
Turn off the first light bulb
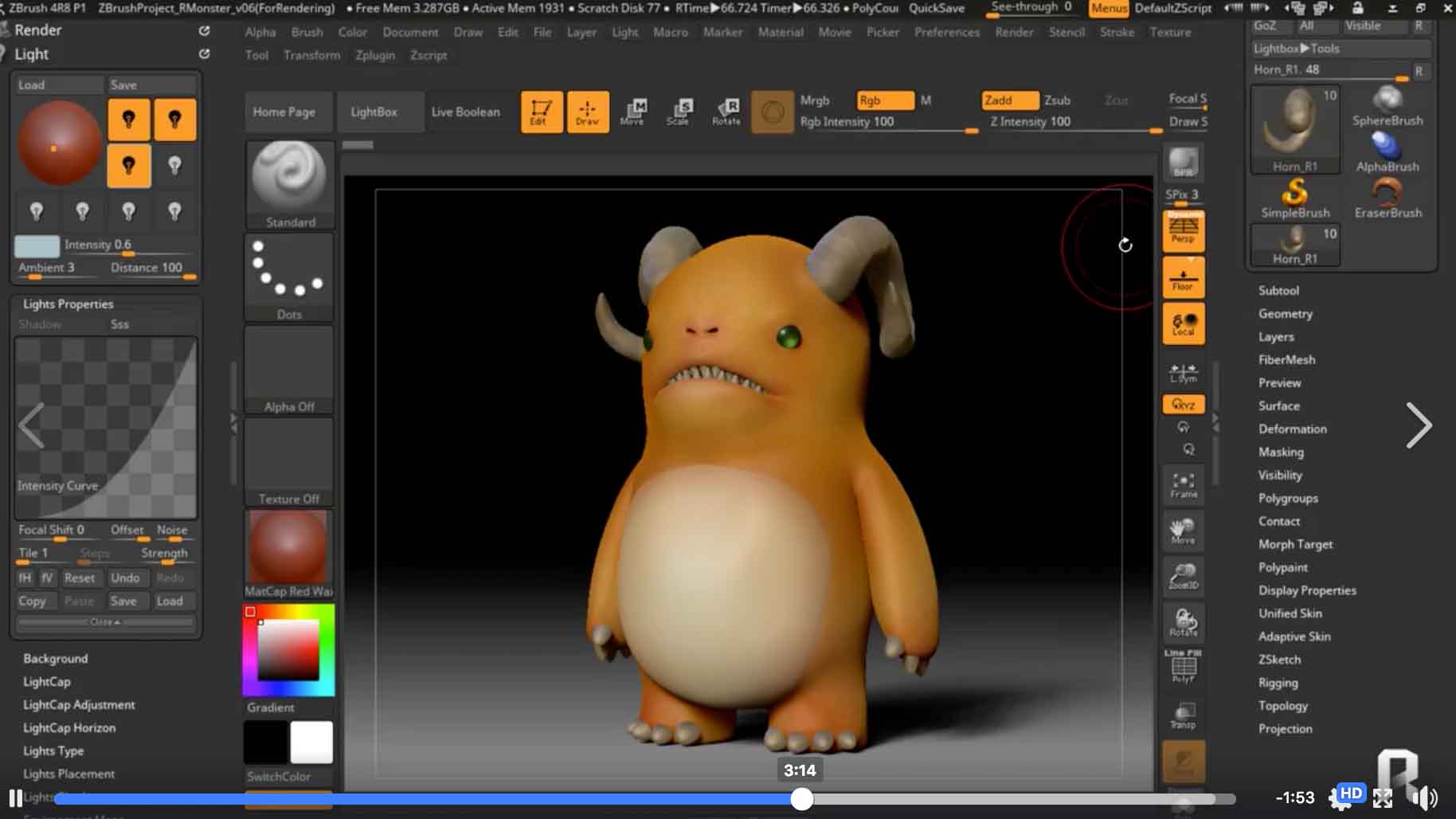[128, 120]
